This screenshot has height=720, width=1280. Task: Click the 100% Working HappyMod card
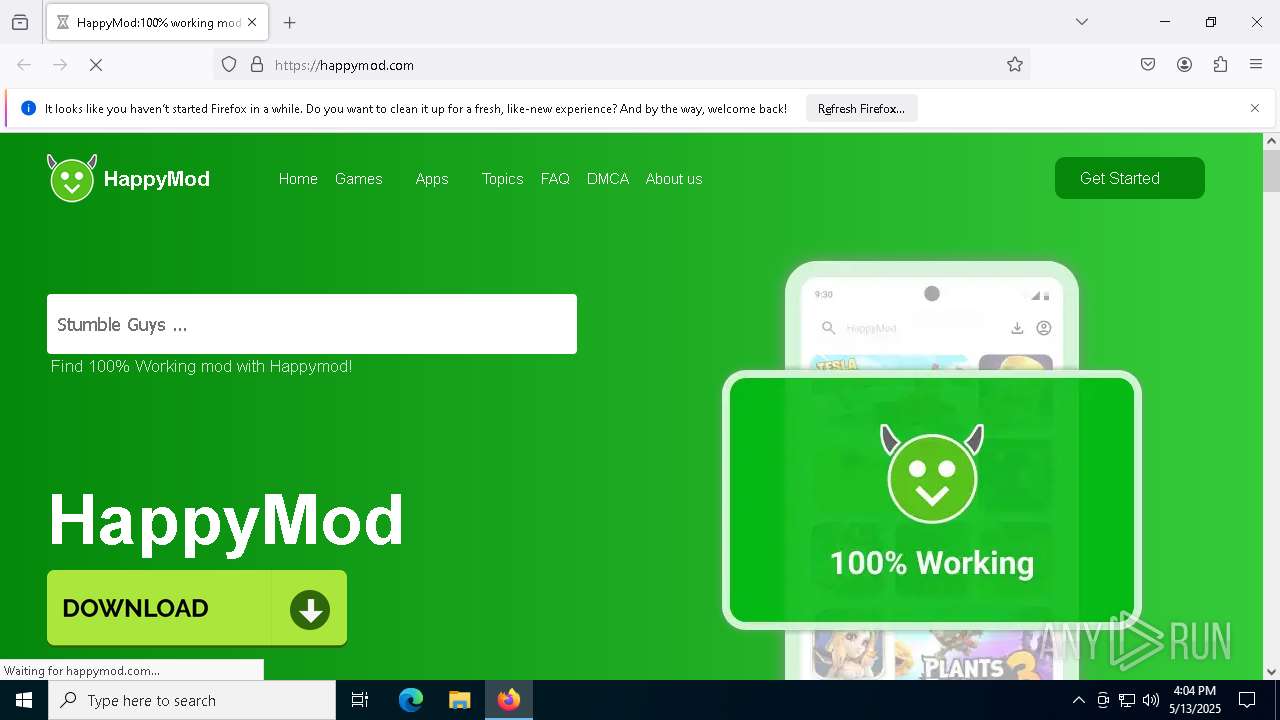click(x=932, y=500)
